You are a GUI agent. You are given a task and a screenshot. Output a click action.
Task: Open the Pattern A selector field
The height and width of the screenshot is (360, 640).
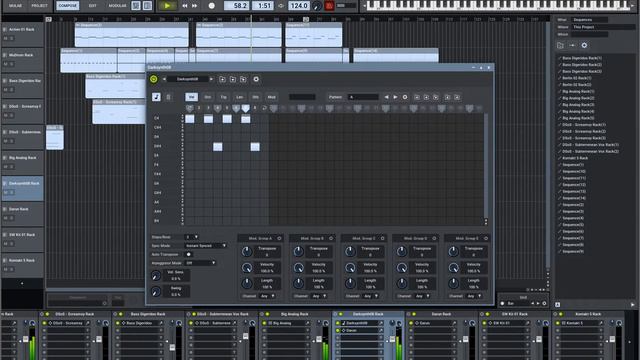[x=363, y=97]
